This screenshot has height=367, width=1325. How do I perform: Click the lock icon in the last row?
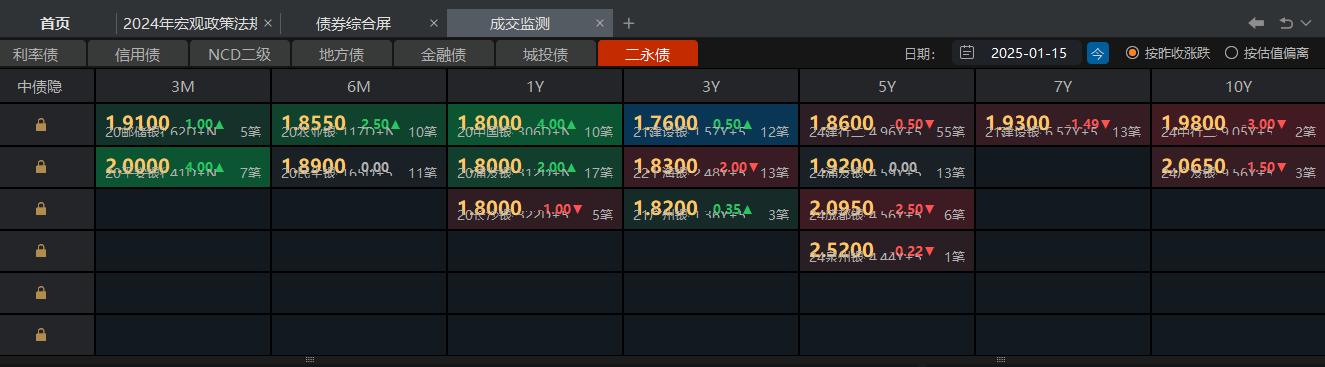coord(41,335)
